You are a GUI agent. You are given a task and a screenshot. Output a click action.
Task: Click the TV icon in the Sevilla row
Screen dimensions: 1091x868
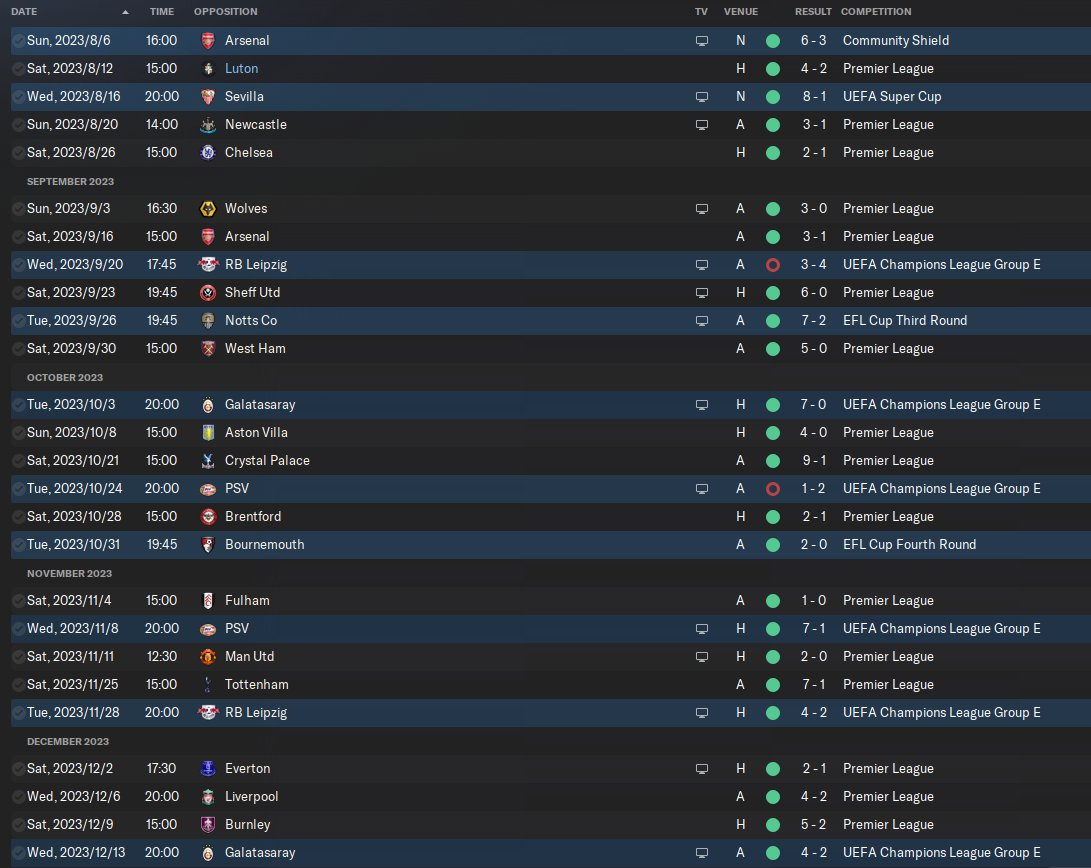tap(702, 97)
